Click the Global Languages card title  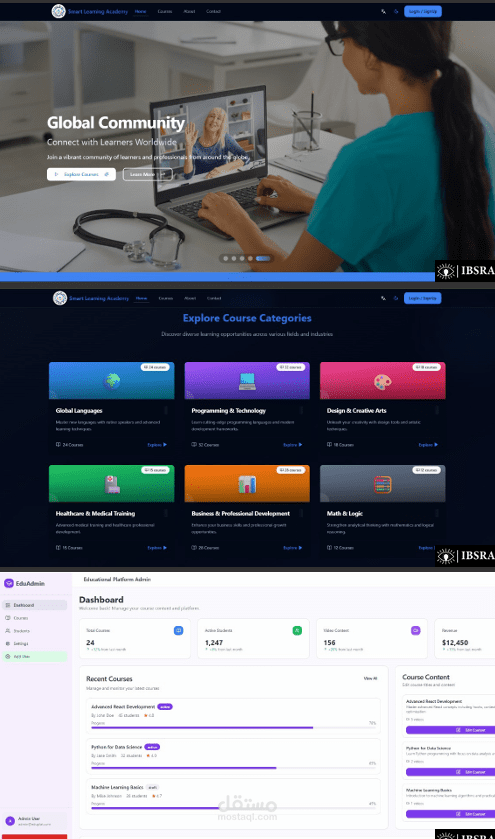[79, 411]
